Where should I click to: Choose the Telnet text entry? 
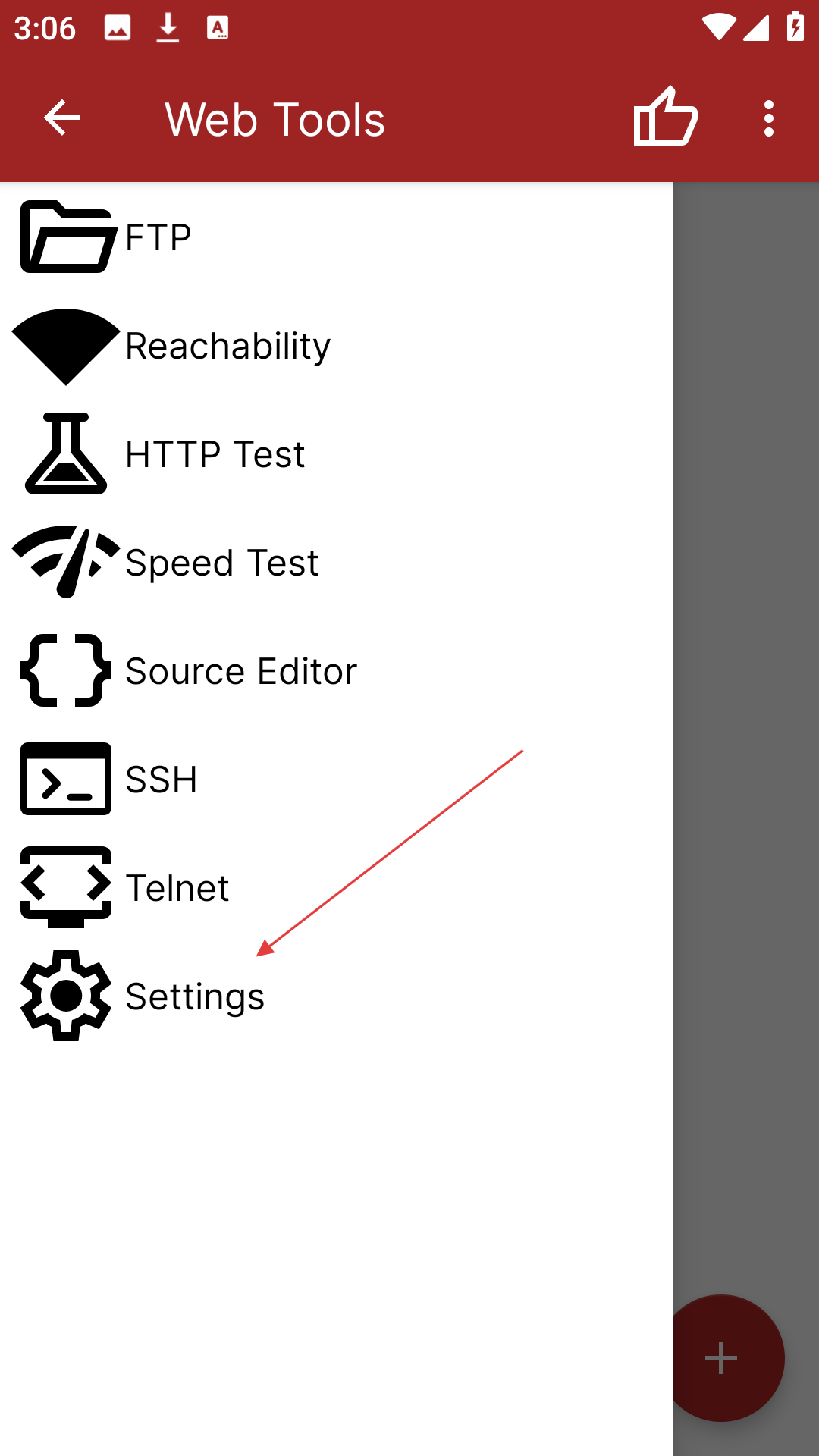point(177,888)
